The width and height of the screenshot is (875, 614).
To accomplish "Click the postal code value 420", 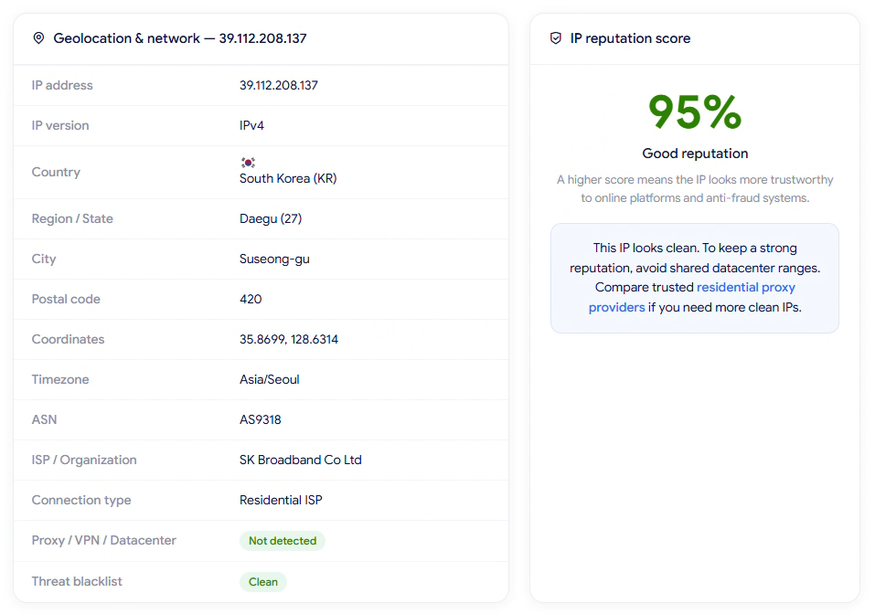I will point(251,299).
